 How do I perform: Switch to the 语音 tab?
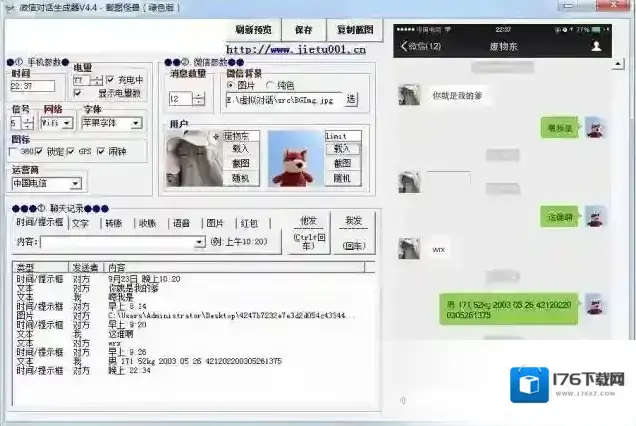click(x=181, y=224)
